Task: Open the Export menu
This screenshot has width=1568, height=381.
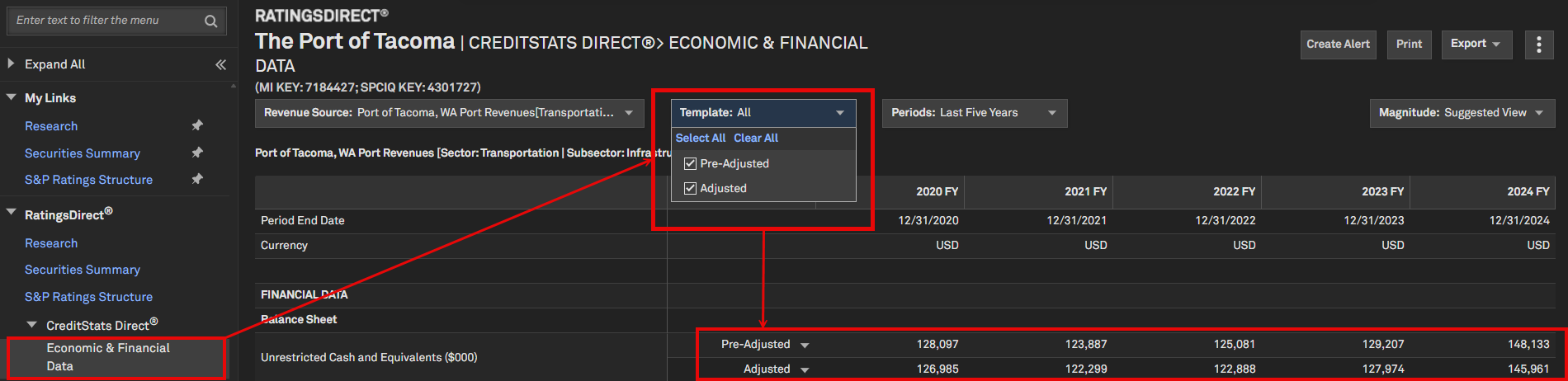Action: click(x=1476, y=45)
